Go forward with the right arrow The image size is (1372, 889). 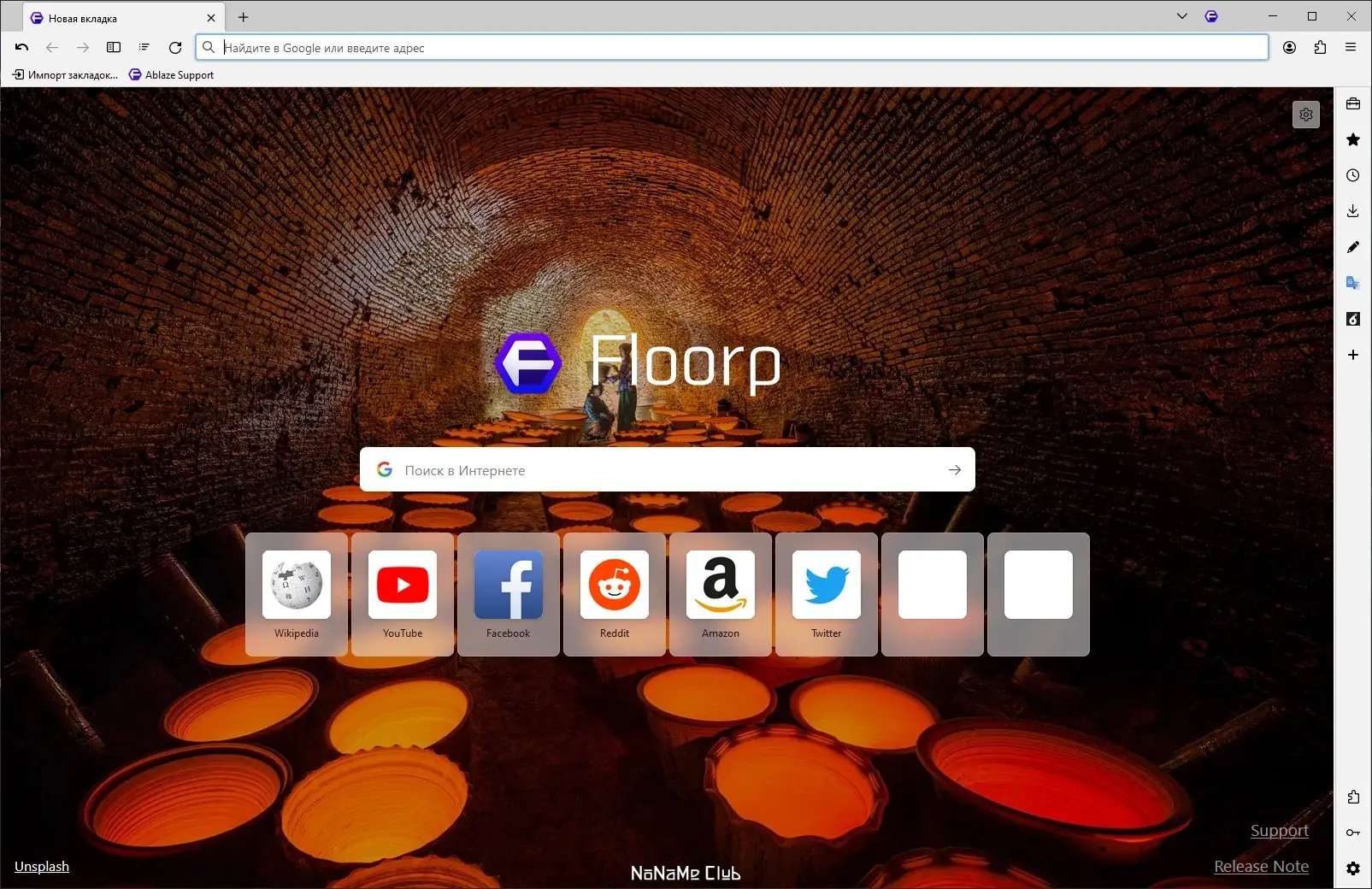(83, 48)
